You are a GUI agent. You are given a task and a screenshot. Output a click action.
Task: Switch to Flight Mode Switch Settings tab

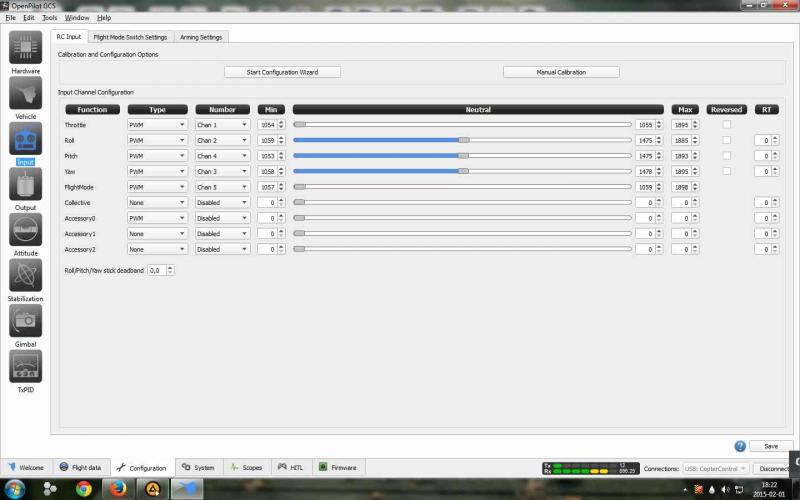[130, 37]
